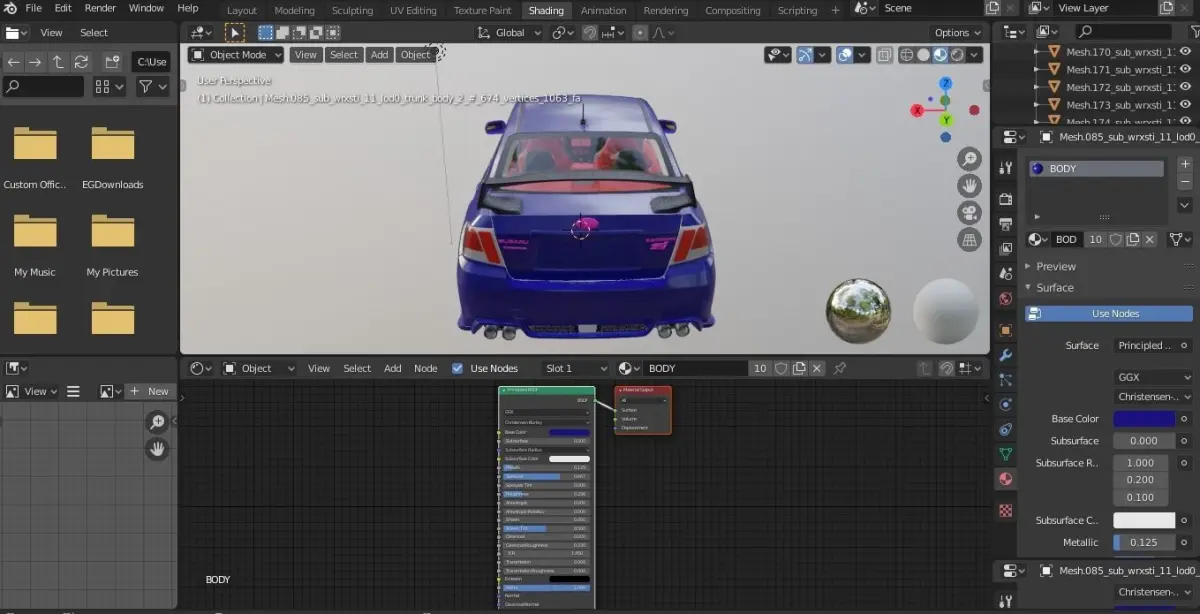The image size is (1200, 614).
Task: Go forward in file browser
Action: pos(35,62)
